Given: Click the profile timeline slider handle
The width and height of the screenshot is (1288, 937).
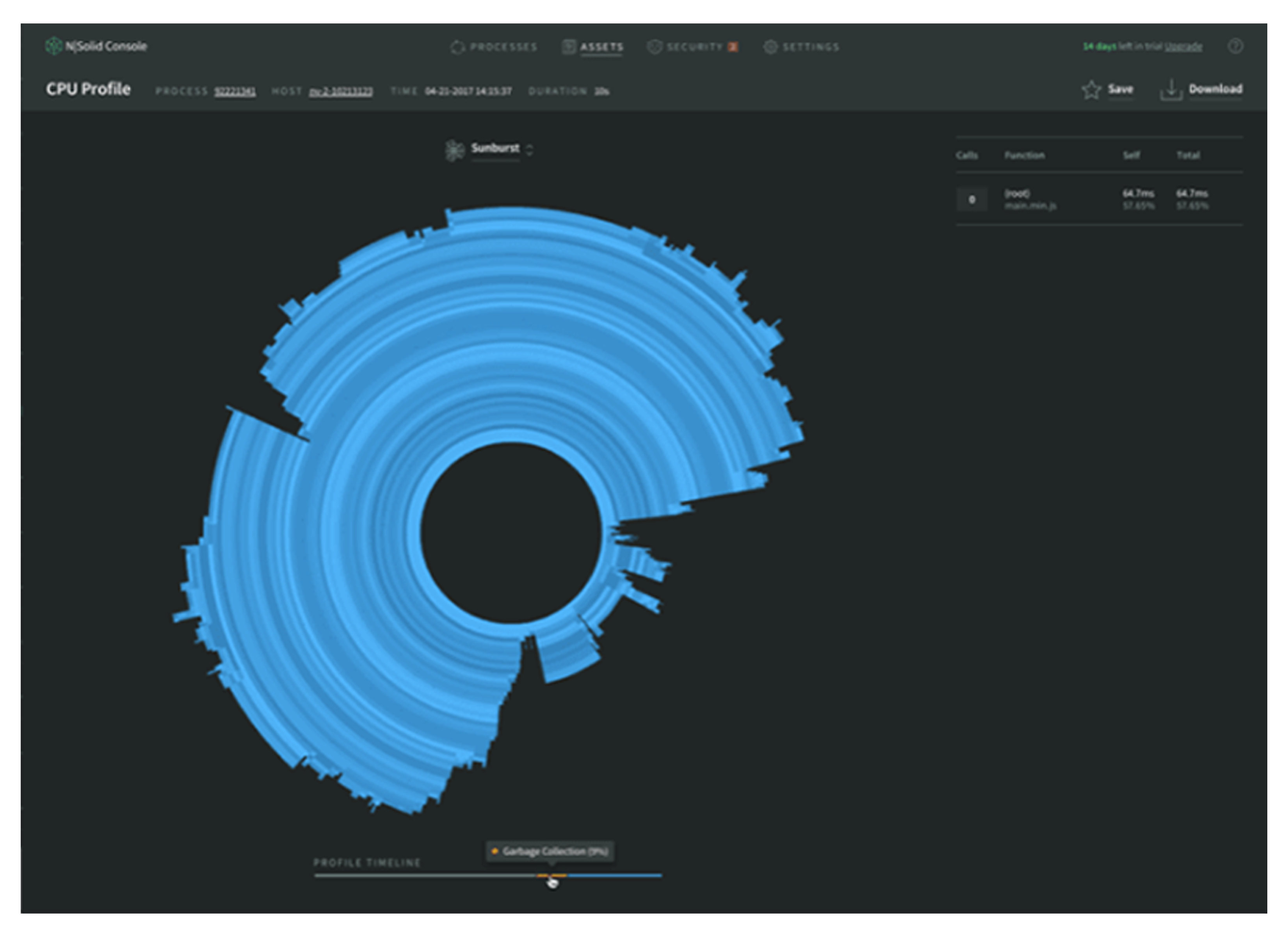Looking at the screenshot, I should tap(551, 876).
